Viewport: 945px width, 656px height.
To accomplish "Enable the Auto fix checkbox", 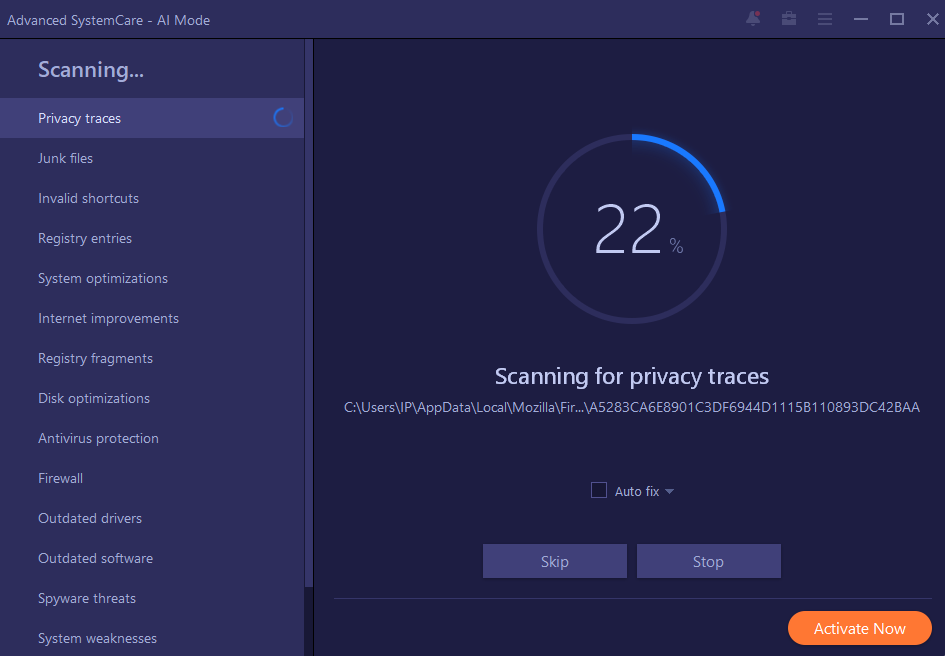I will coord(598,490).
